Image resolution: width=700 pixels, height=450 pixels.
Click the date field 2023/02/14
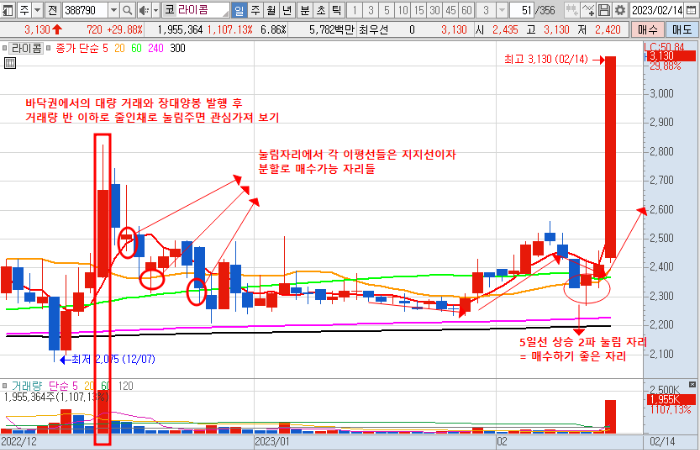pos(658,10)
